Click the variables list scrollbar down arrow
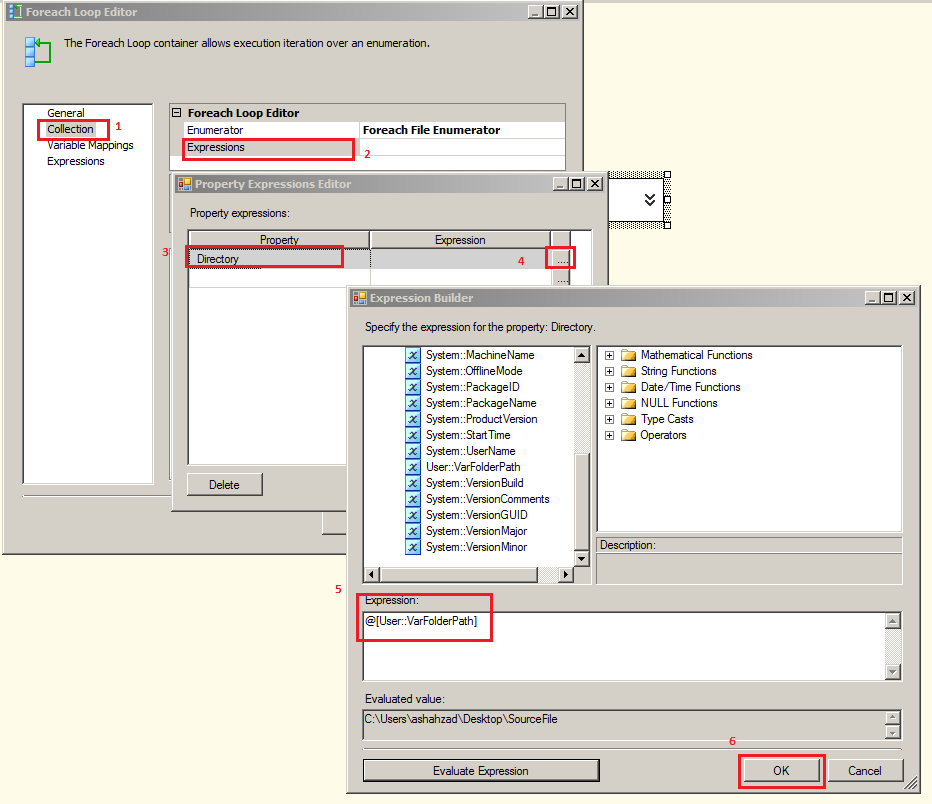Viewport: 932px width, 804px height. click(x=580, y=560)
